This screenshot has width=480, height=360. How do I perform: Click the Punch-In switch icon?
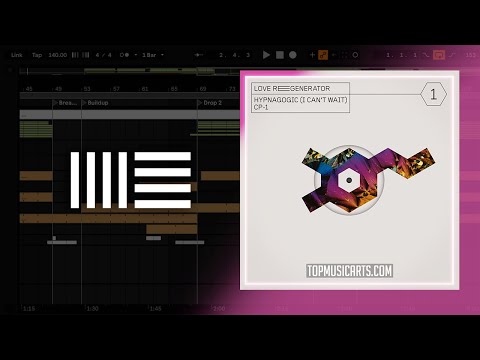pyautogui.click(x=426, y=55)
